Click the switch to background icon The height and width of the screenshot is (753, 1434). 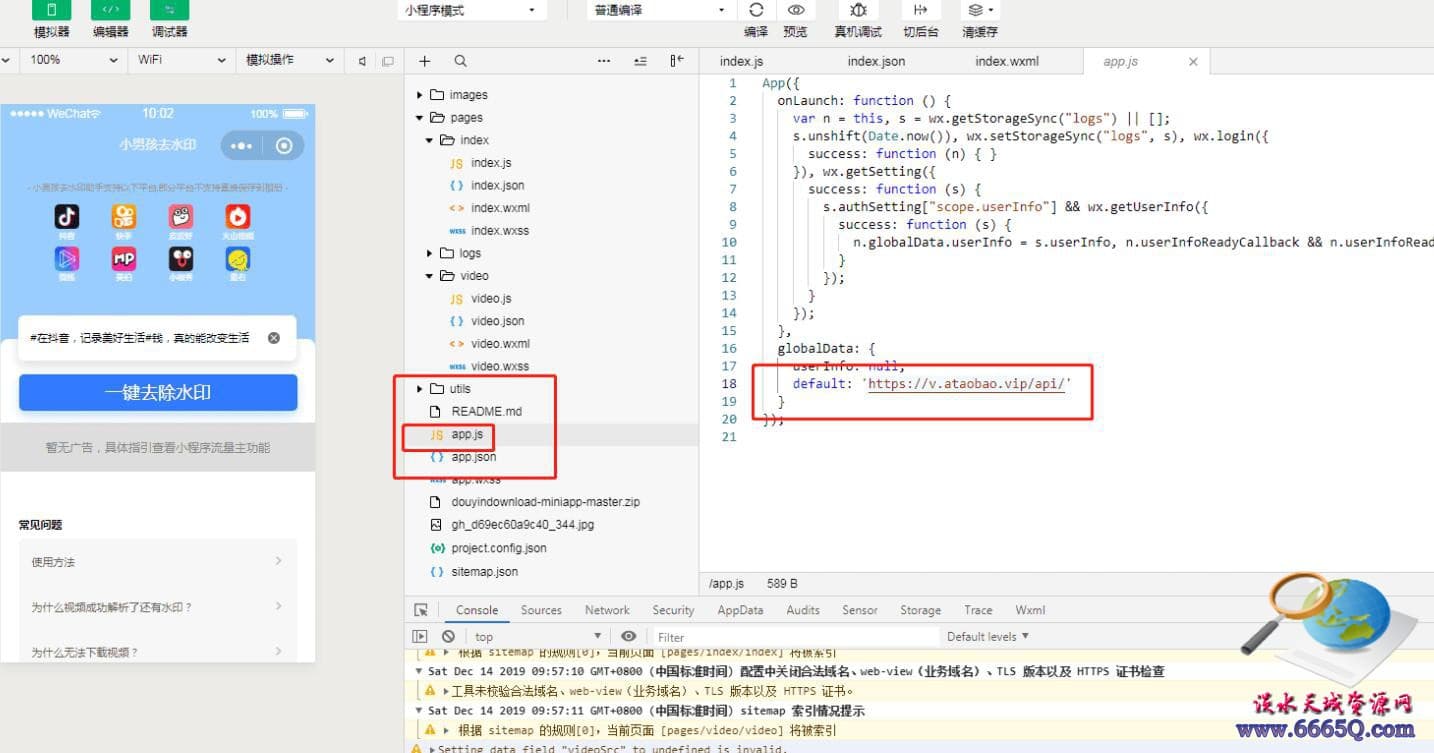click(921, 10)
